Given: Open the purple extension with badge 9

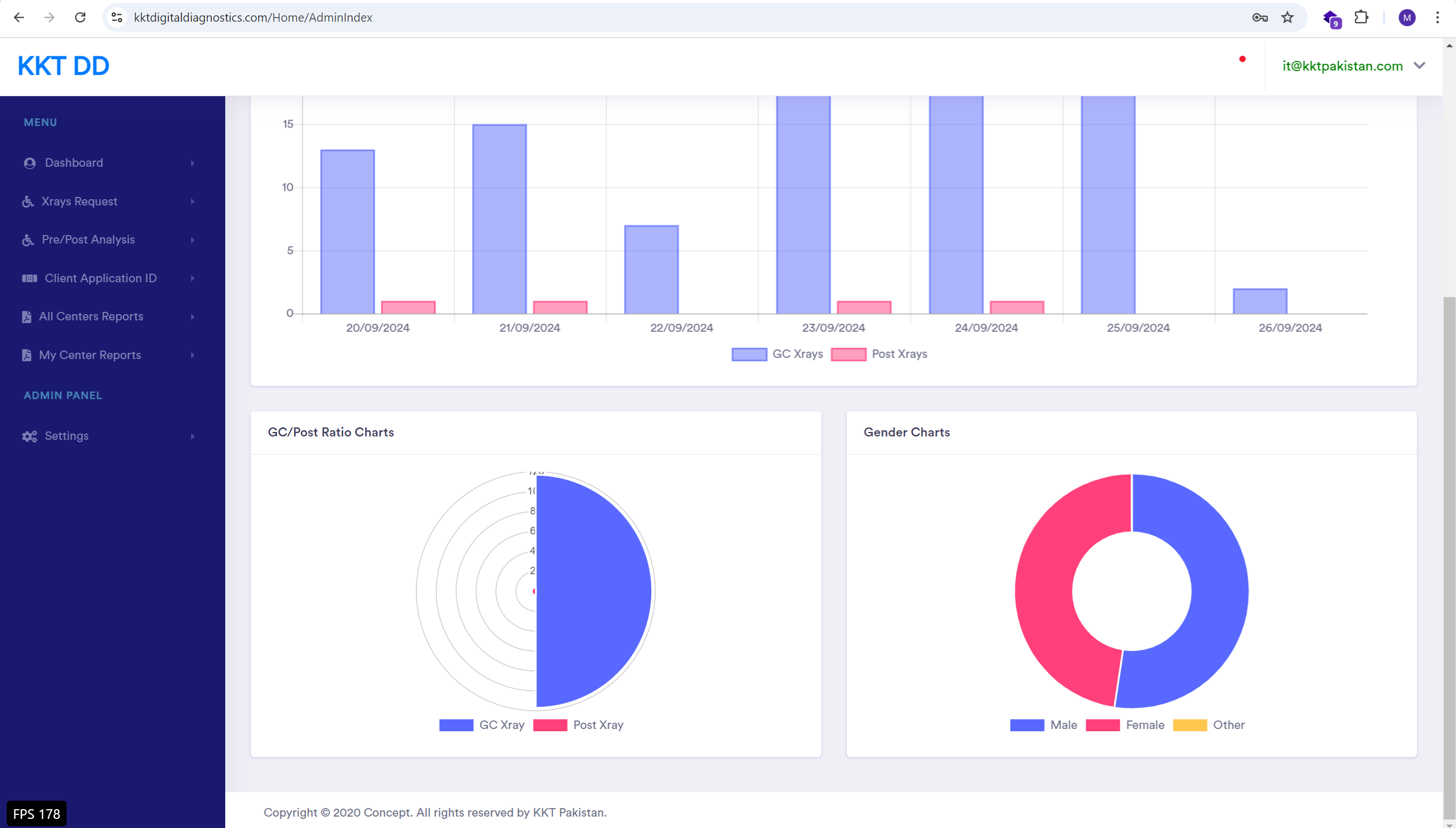Looking at the screenshot, I should [x=1332, y=19].
